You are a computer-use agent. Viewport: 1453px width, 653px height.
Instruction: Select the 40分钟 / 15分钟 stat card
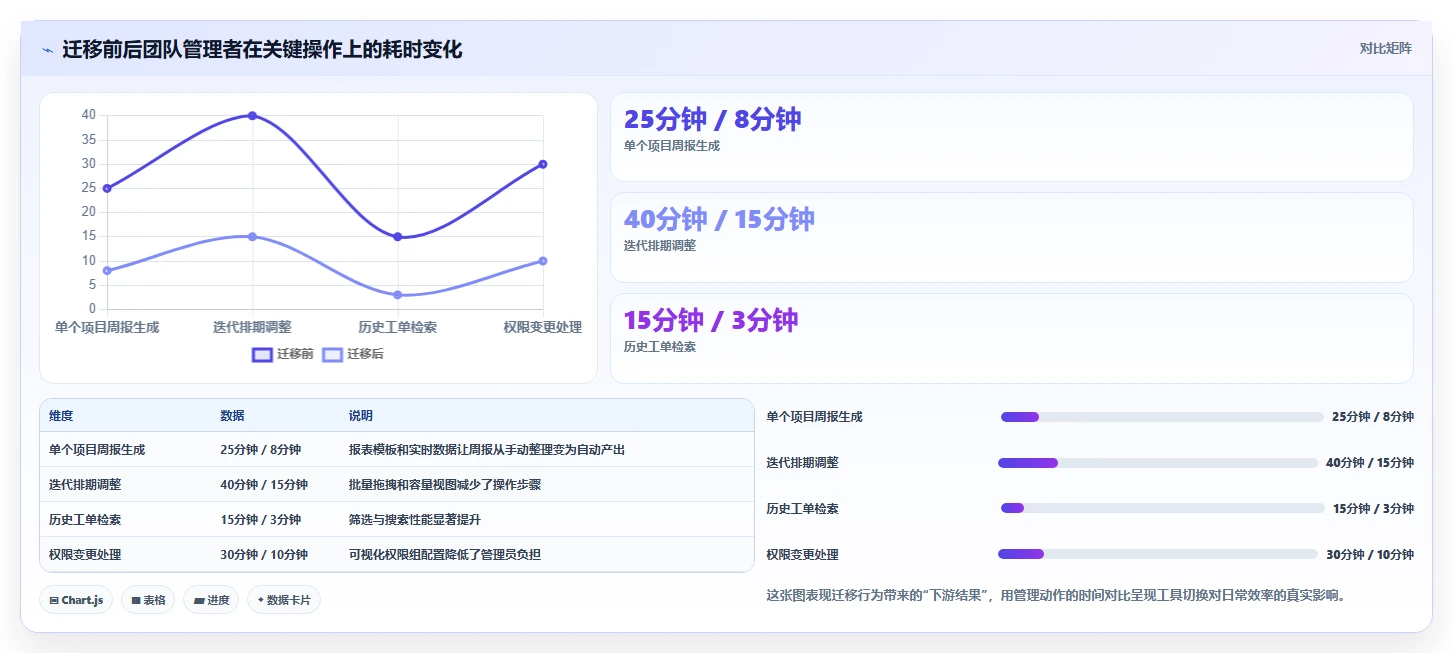[x=1012, y=237]
